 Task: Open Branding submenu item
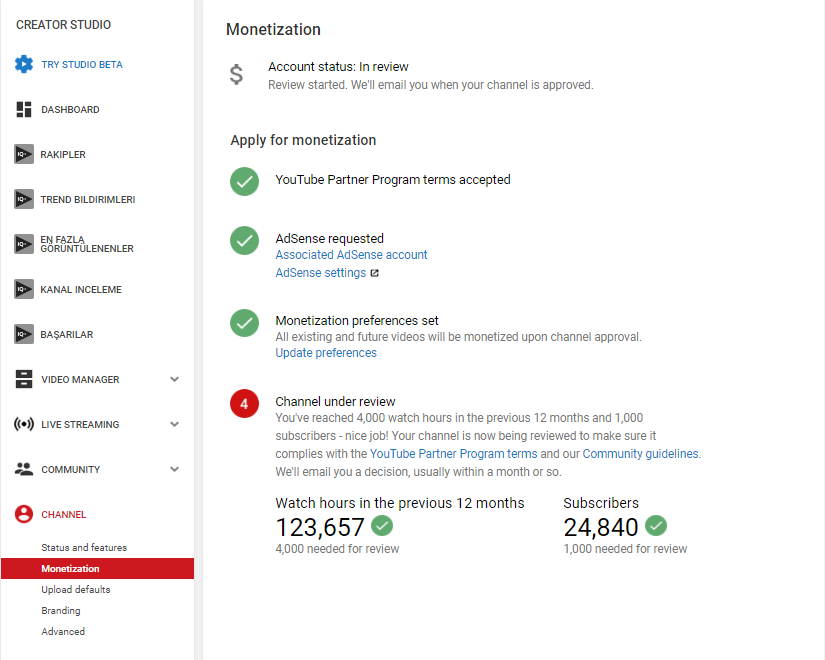point(61,611)
